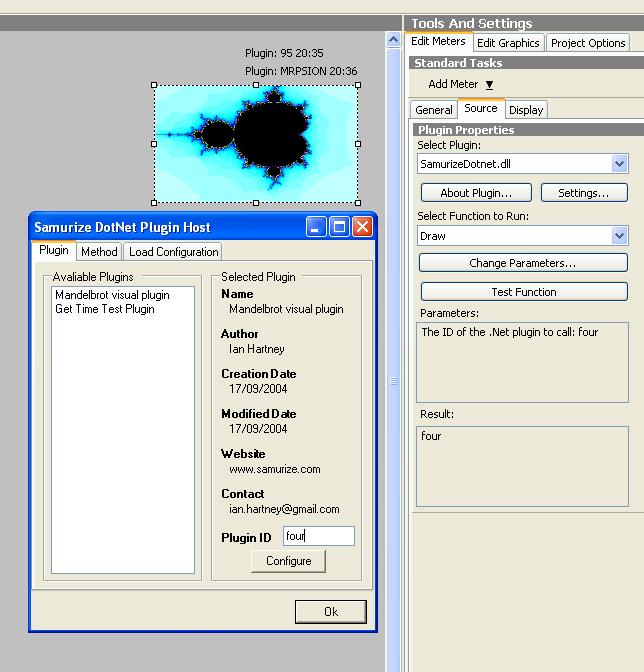Select the Source tab

tap(481, 108)
